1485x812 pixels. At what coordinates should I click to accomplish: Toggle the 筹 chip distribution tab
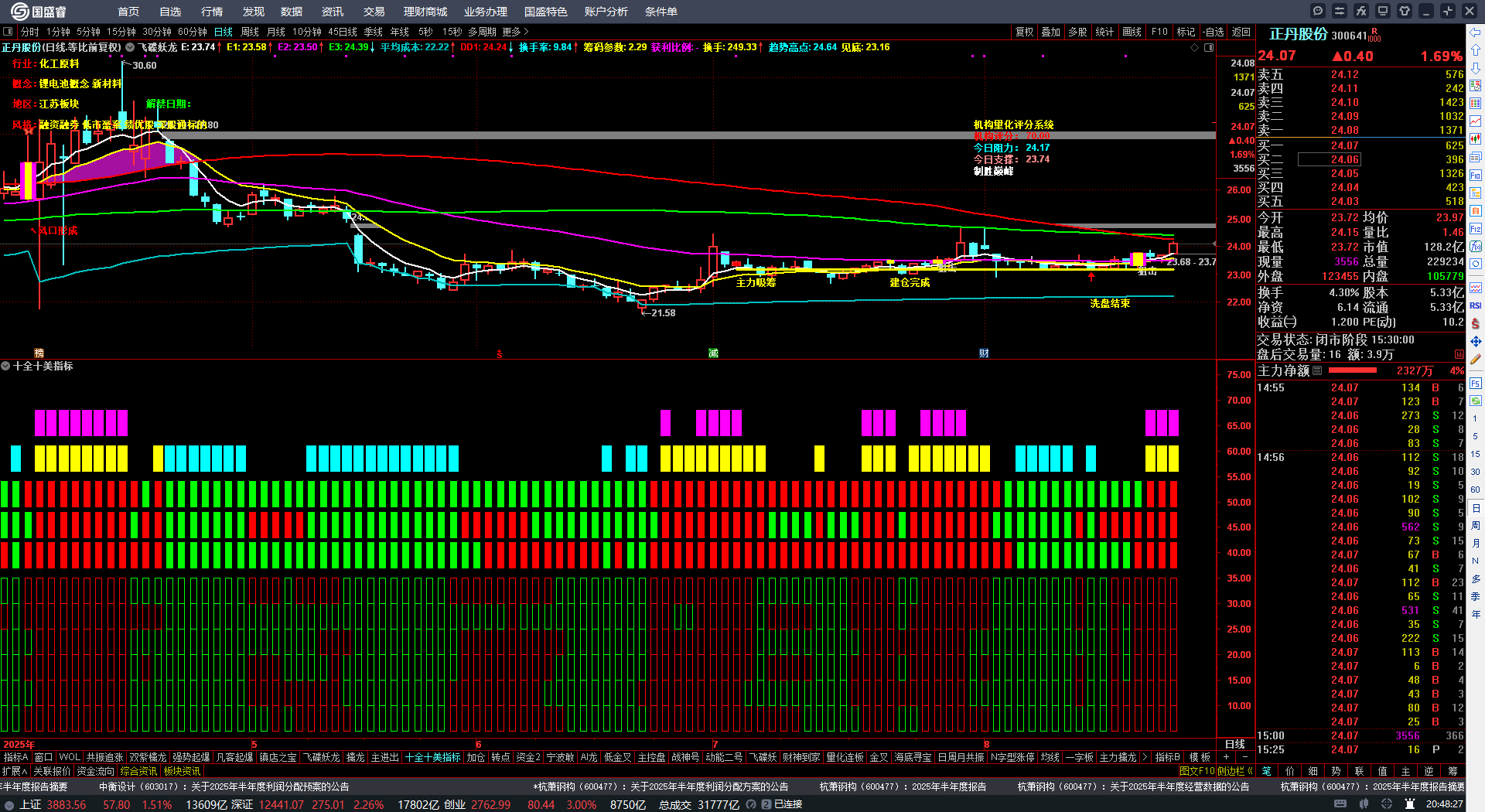(1453, 771)
